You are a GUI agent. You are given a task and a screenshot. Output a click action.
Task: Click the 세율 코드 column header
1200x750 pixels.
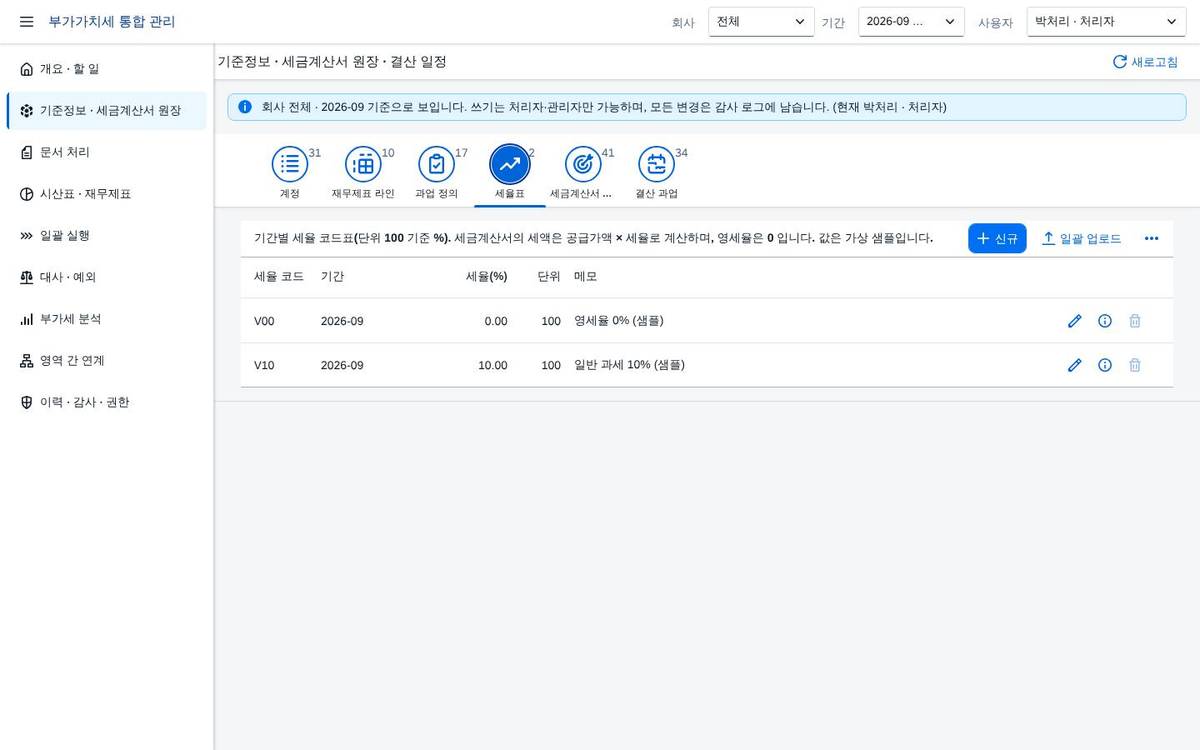coord(279,276)
